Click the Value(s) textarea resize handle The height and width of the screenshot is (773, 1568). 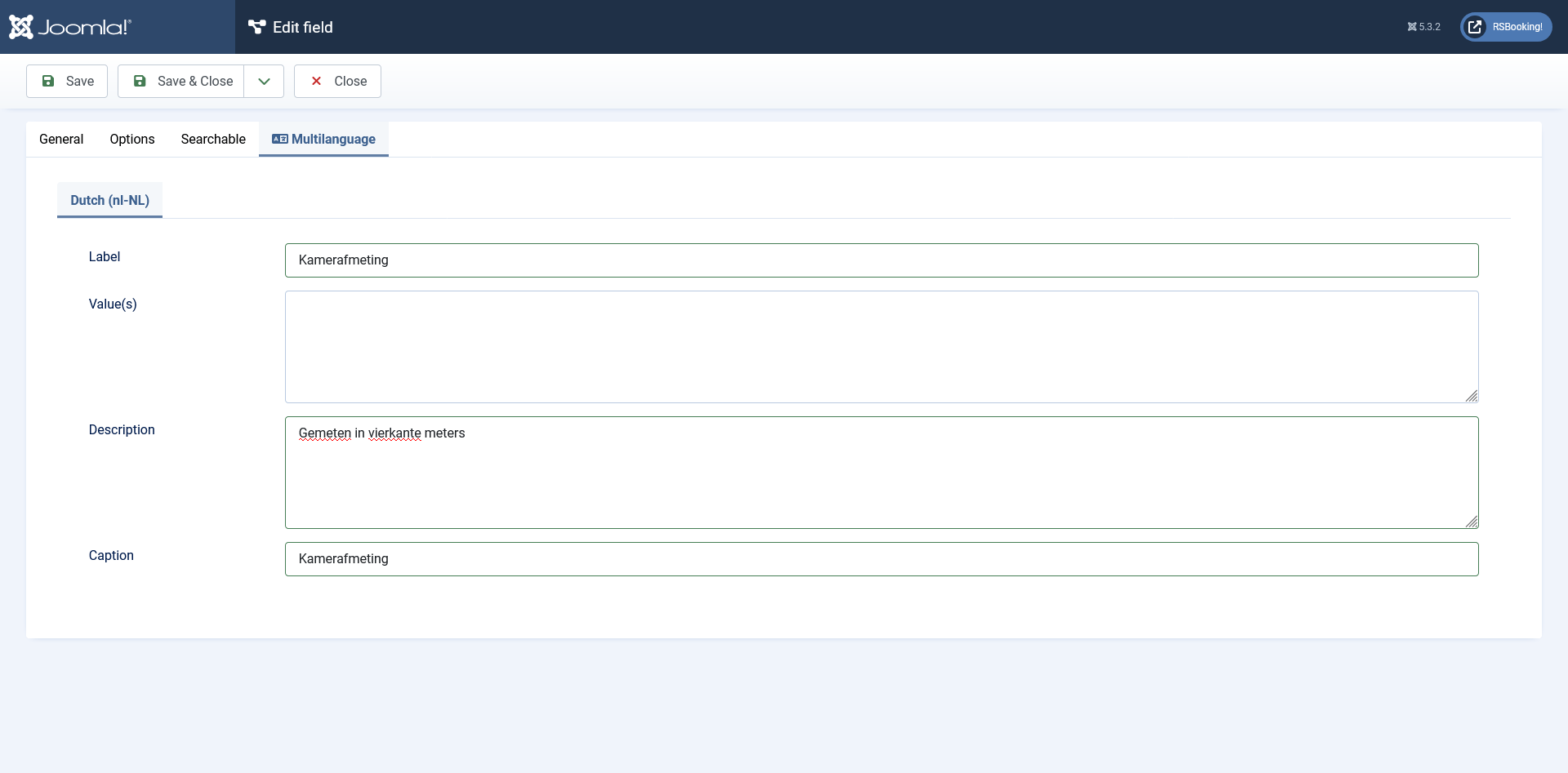tap(1472, 396)
